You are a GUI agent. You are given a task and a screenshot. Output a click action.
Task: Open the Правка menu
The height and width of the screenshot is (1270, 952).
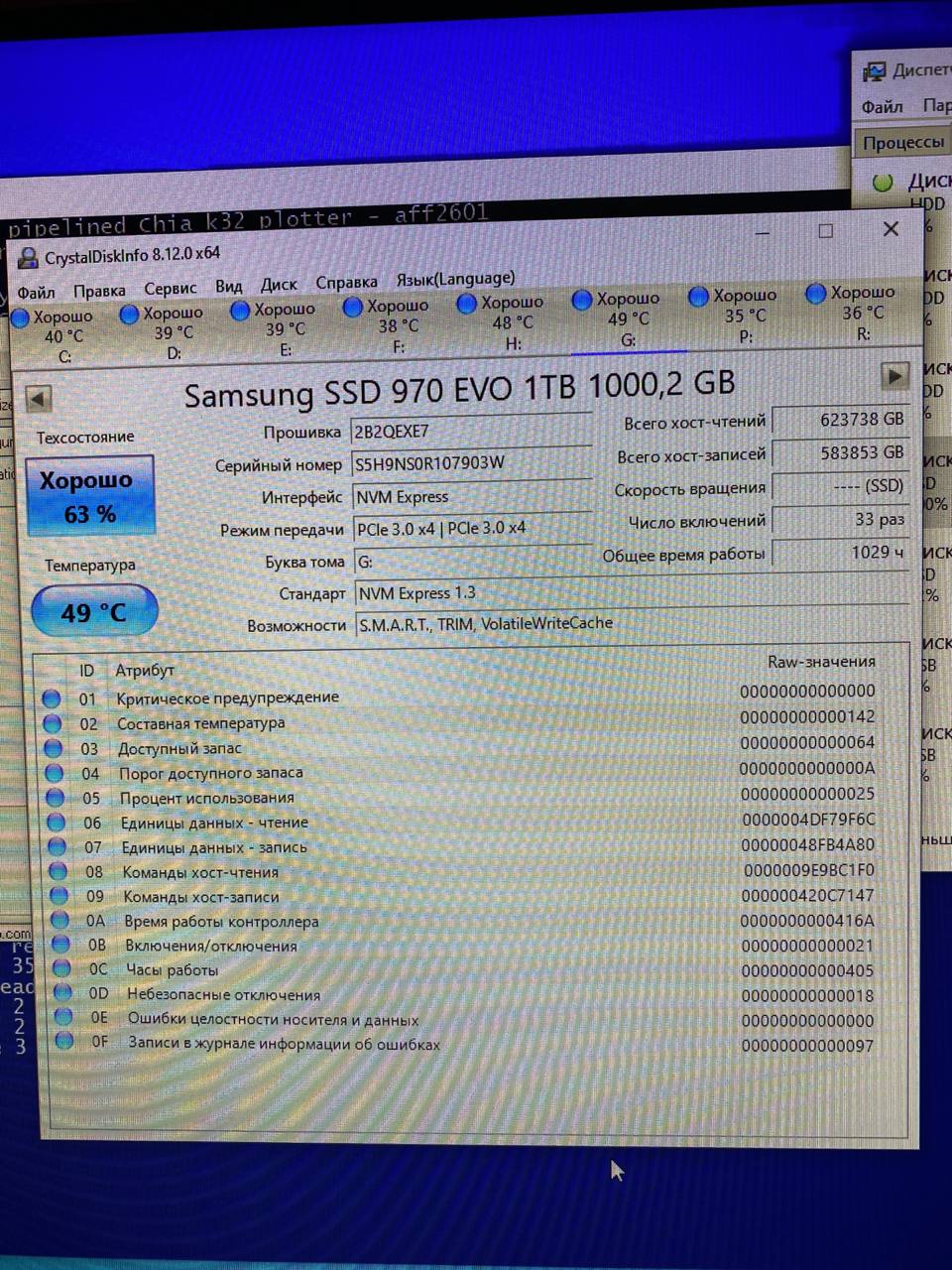(99, 291)
